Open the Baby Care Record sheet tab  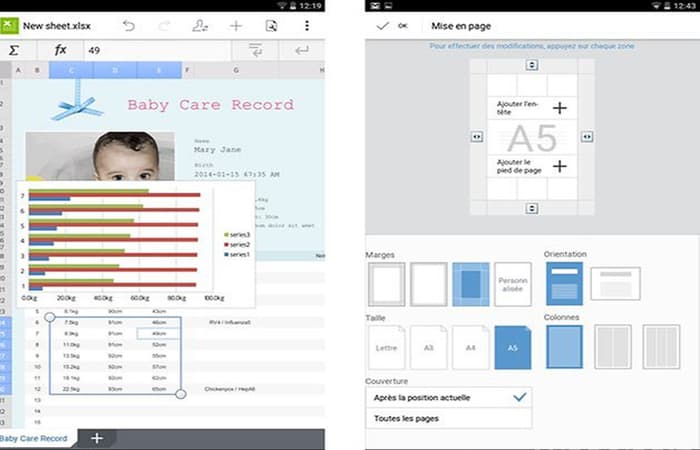tap(36, 438)
